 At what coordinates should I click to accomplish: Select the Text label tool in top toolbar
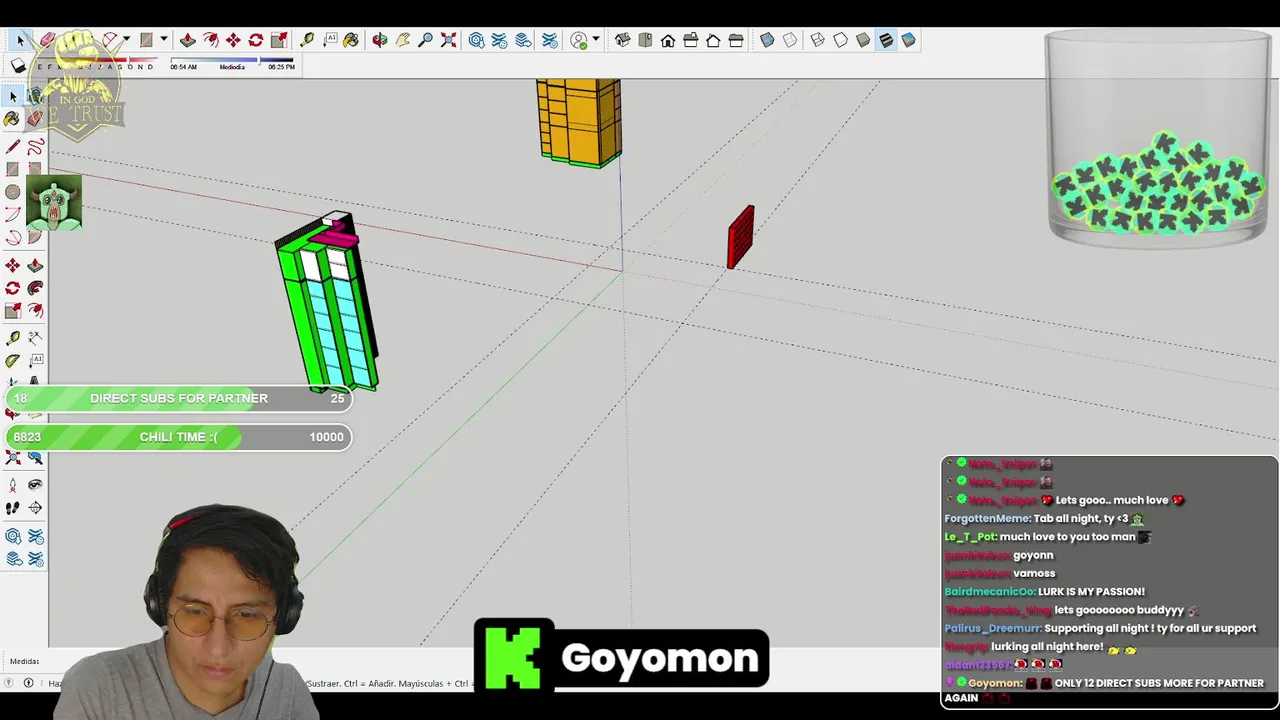pyautogui.click(x=330, y=40)
